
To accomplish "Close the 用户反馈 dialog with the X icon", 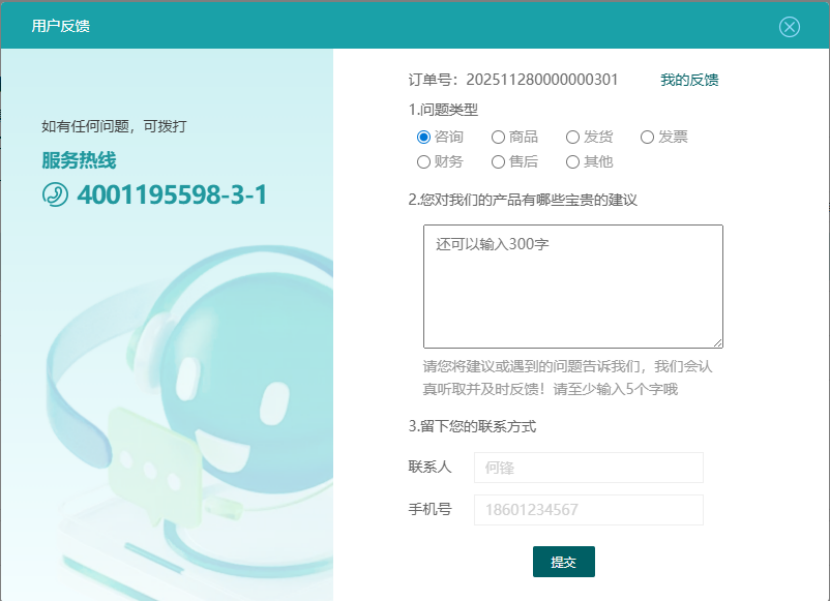I will coord(790,27).
